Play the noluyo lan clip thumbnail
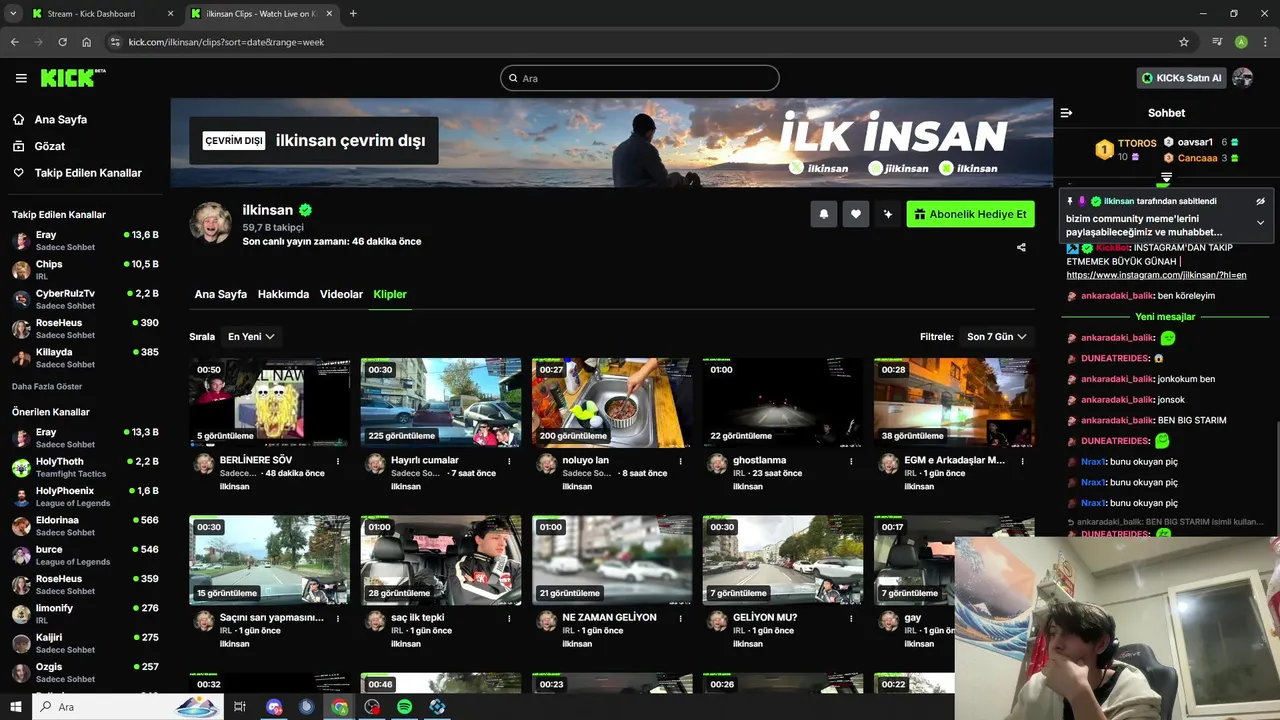 coord(612,403)
